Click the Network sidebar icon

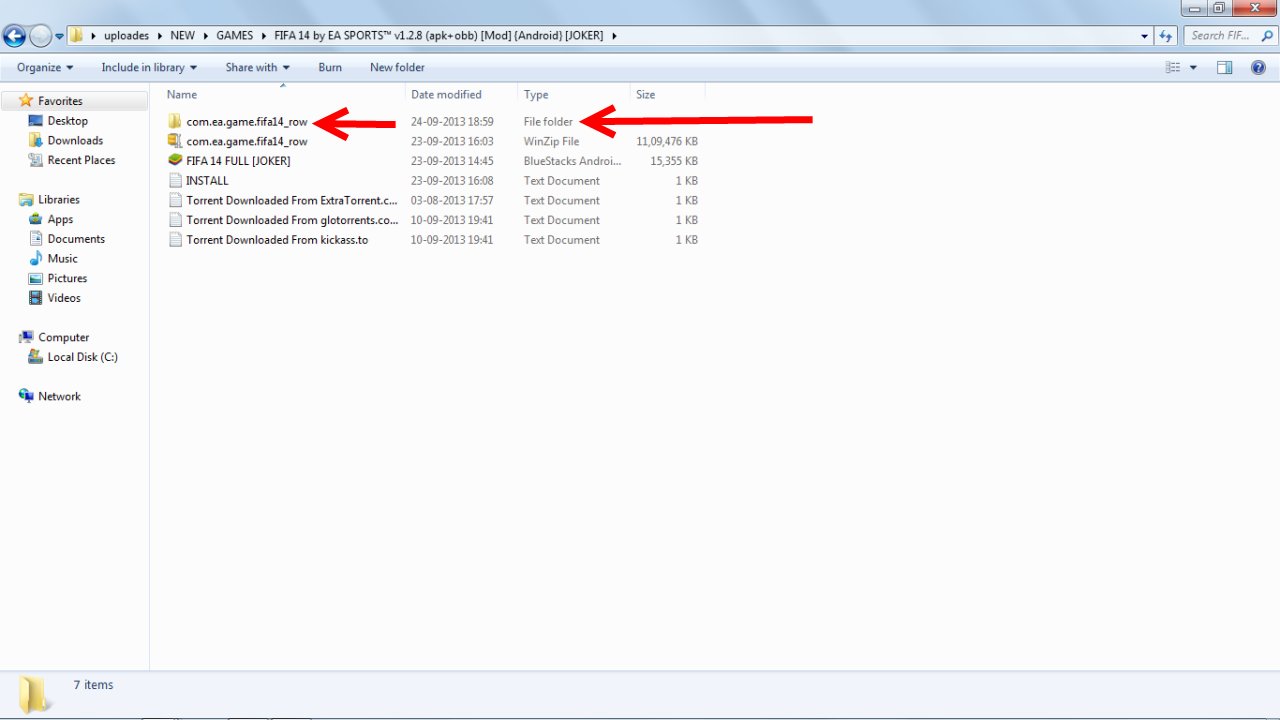point(26,396)
